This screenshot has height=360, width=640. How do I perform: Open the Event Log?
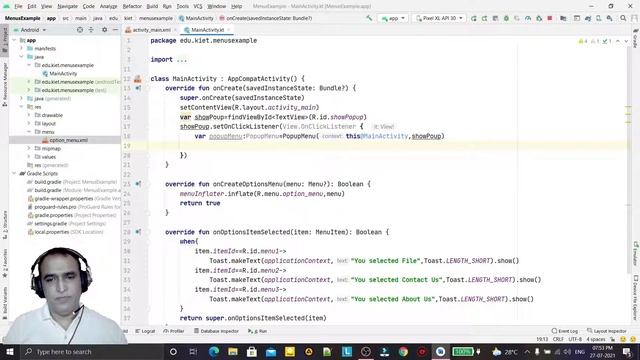565,331
